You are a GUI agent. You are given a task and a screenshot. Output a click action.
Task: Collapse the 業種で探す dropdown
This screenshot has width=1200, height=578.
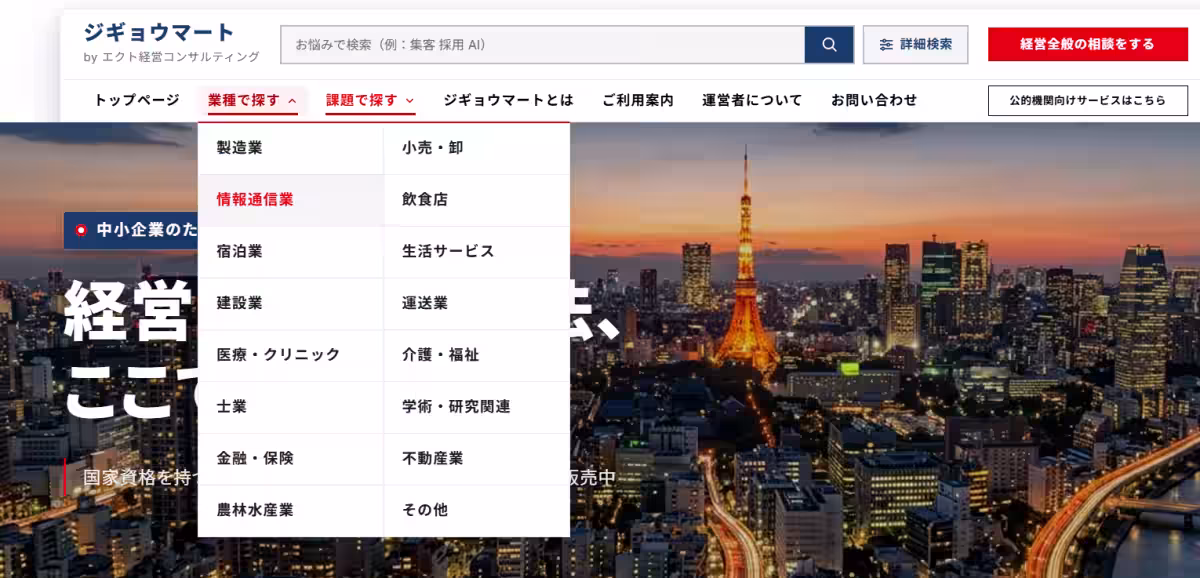252,100
